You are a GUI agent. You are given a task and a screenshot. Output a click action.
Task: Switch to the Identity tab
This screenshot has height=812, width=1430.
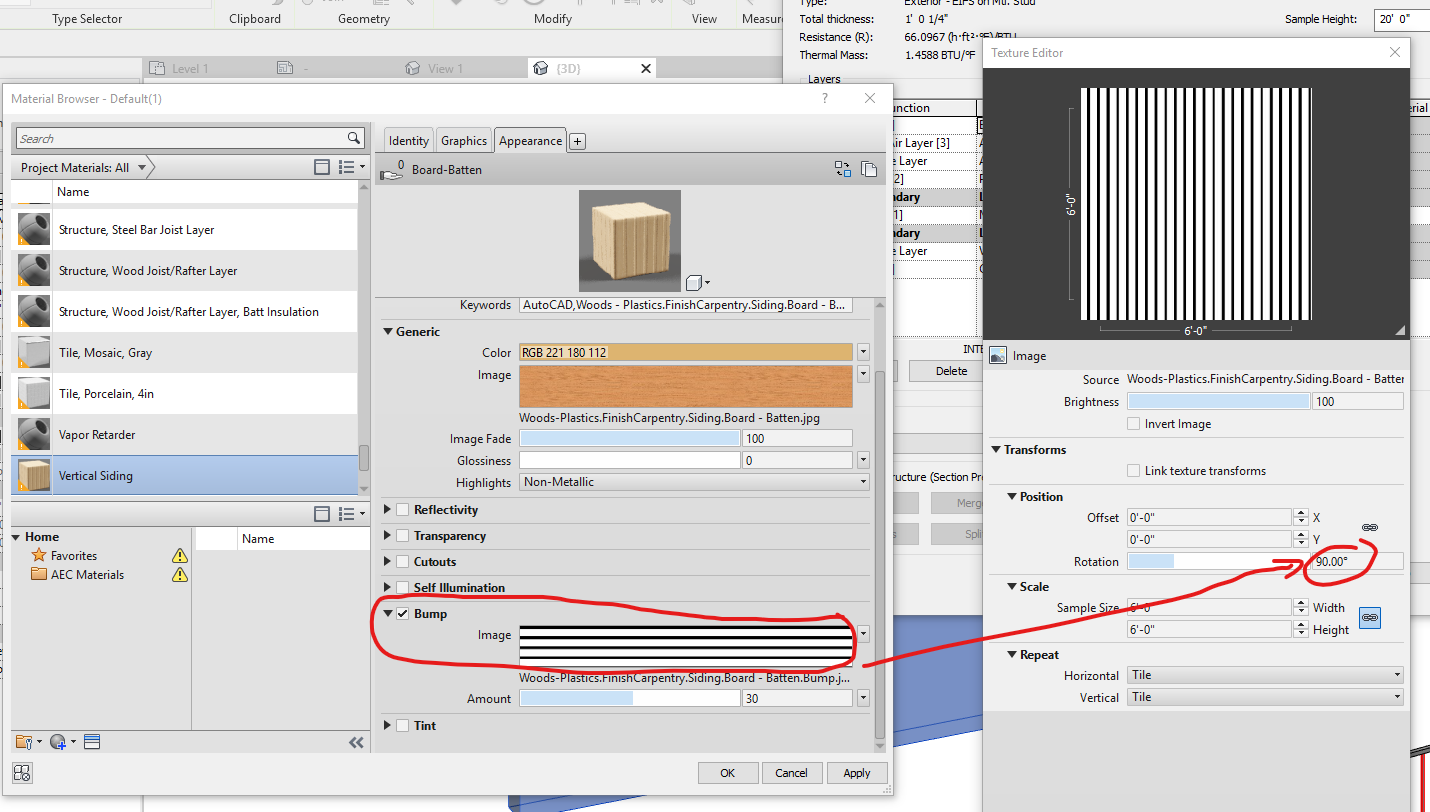[408, 140]
